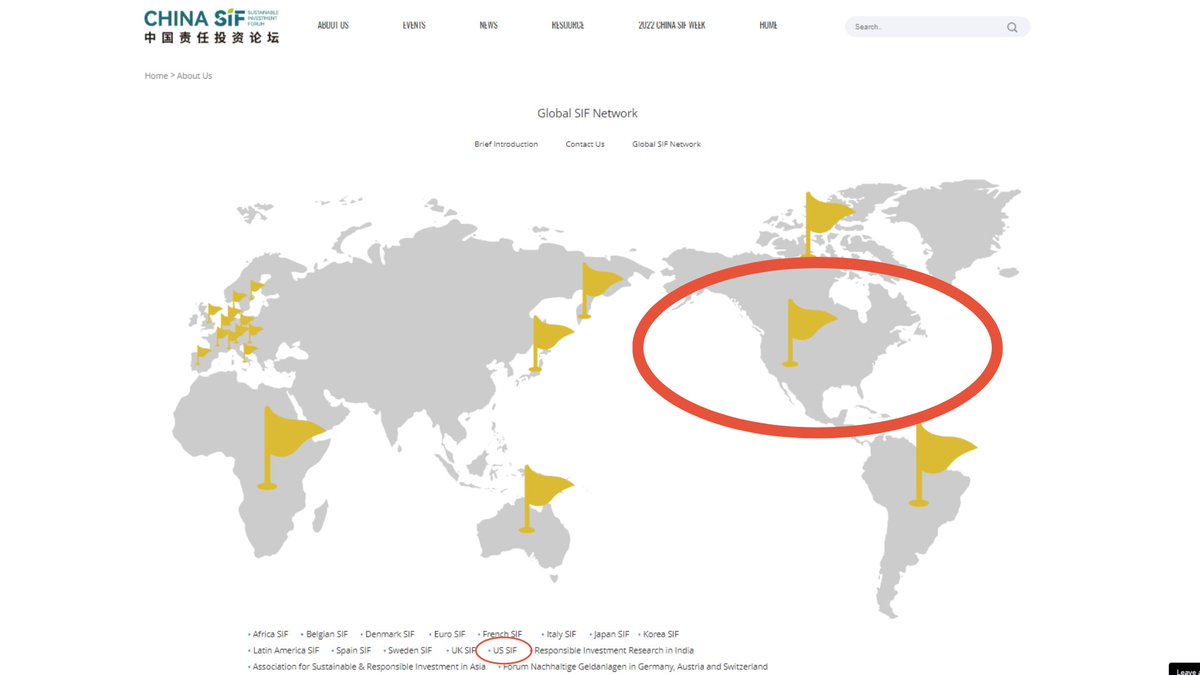
Task: Open the About Us menu
Action: coord(333,25)
